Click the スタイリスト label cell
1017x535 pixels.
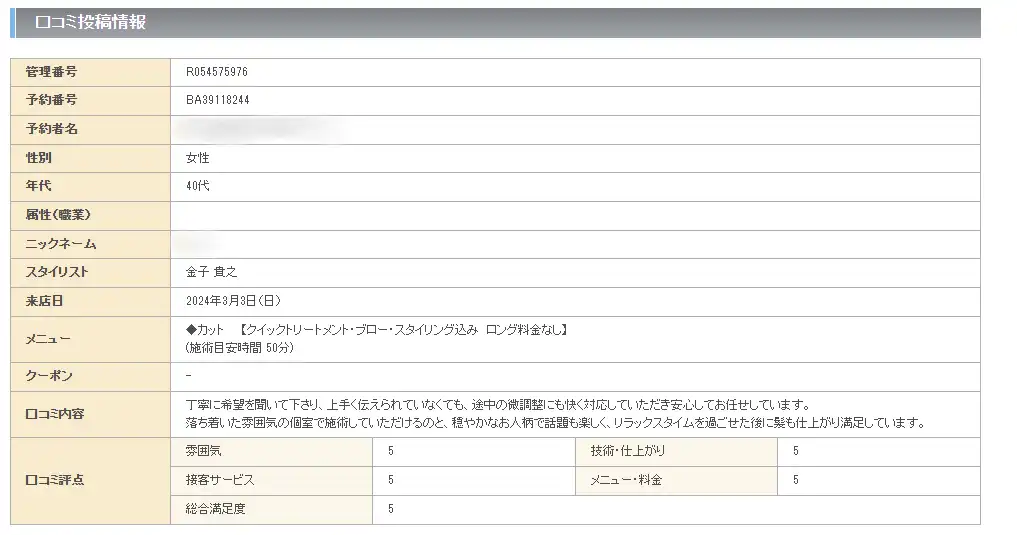[x=90, y=273]
